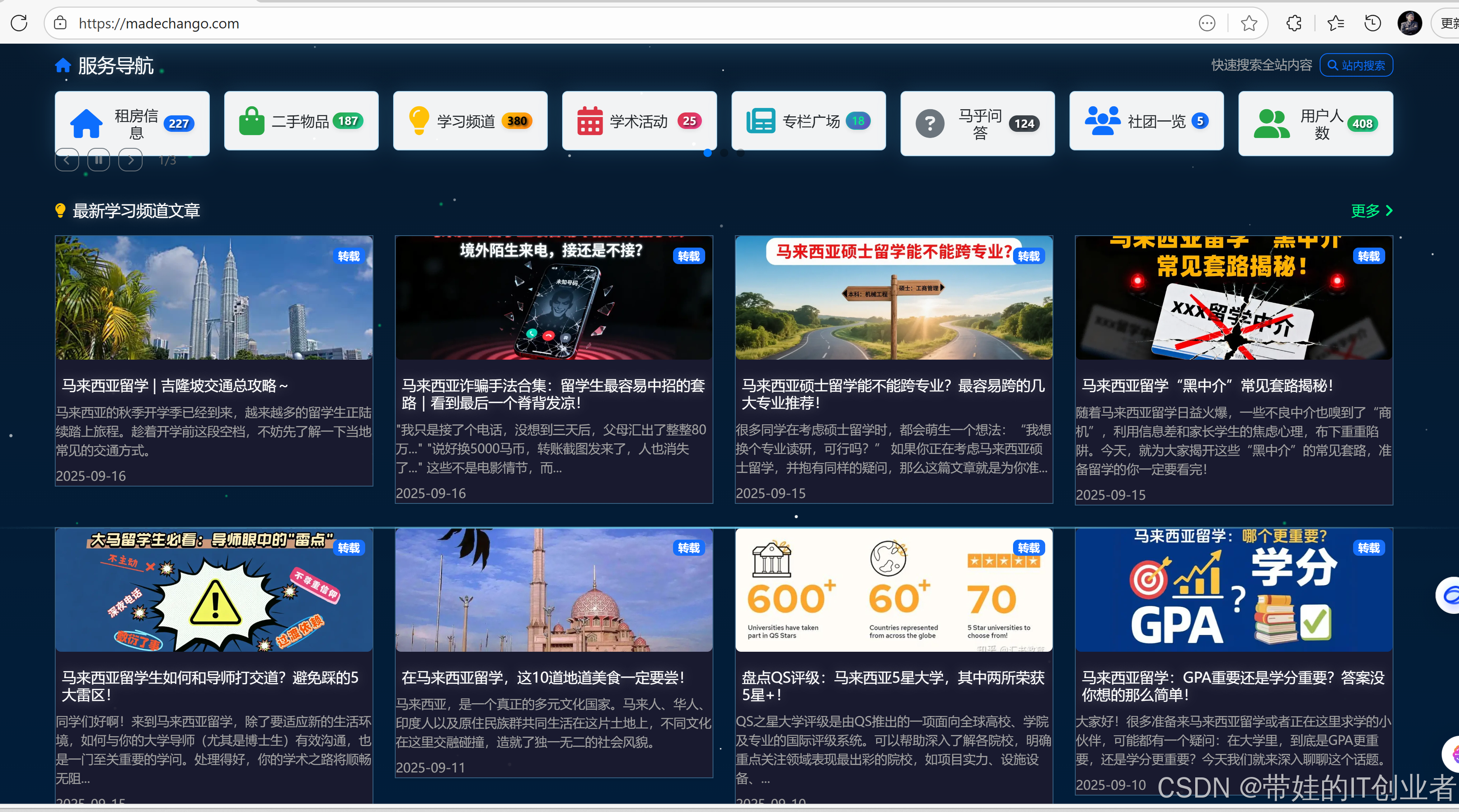This screenshot has height=812, width=1459.
Task: Open the pink mosque article thumbnail
Action: [554, 590]
